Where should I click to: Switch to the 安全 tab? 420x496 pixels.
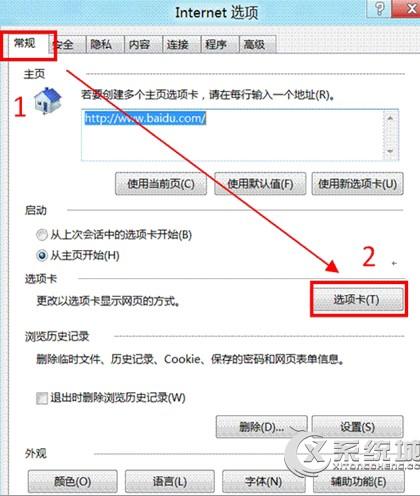[68, 44]
